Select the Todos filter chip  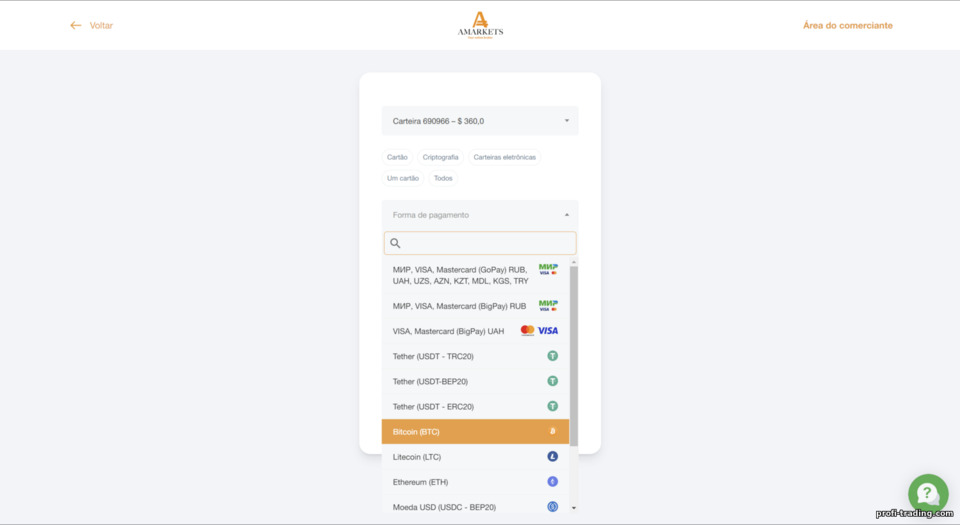pos(443,178)
